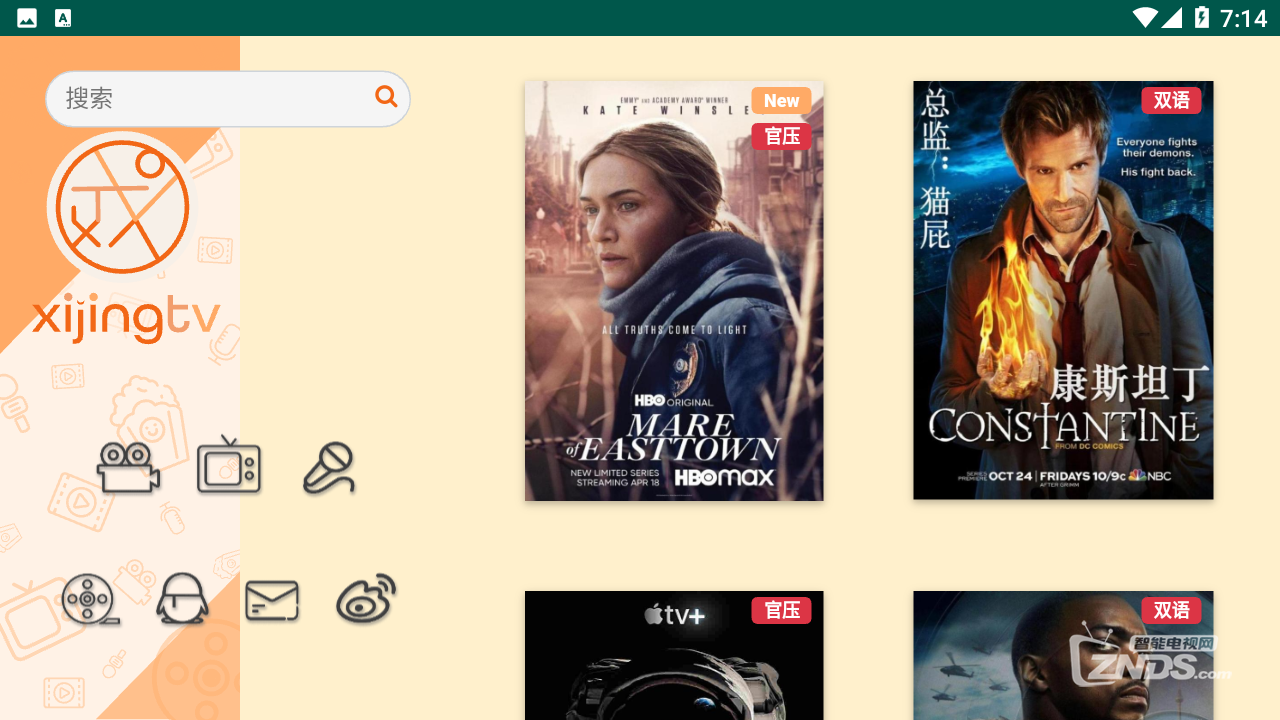
Task: Focus the 搜索 search field
Action: [228, 99]
